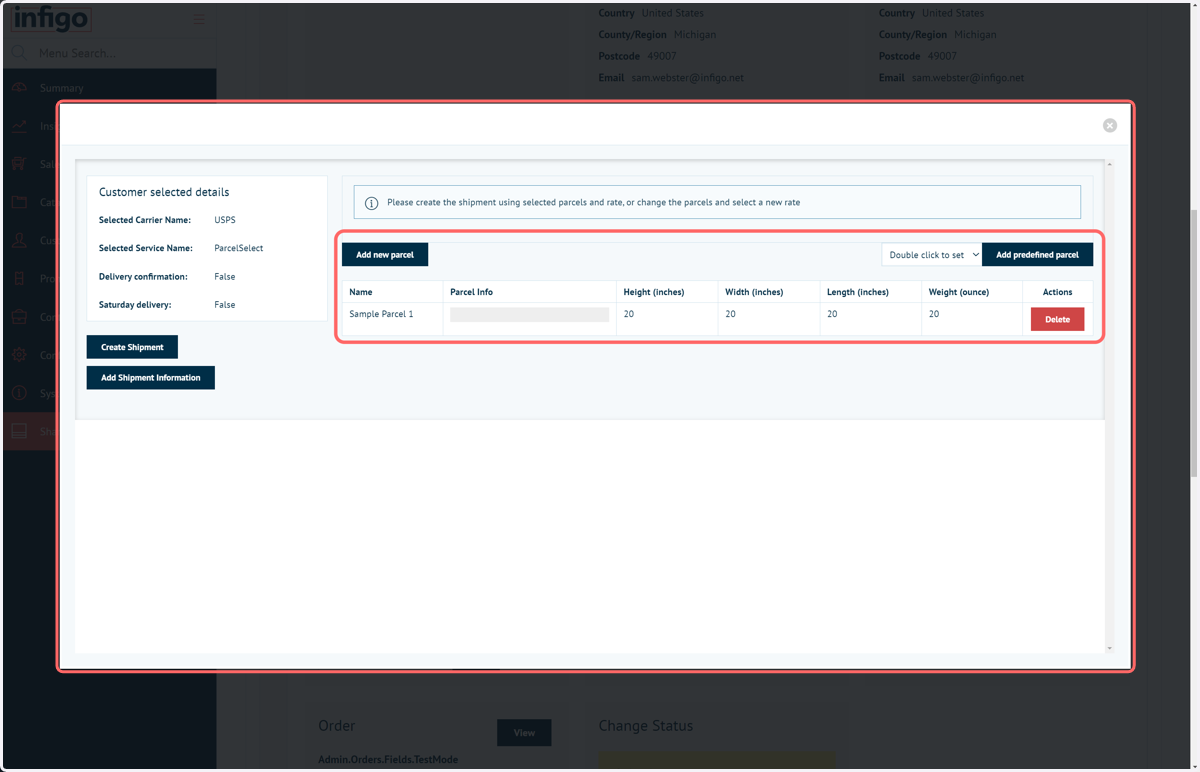The width and height of the screenshot is (1200, 772).
Task: Click the line-chart icon in the background sidebar
Action: pos(19,126)
